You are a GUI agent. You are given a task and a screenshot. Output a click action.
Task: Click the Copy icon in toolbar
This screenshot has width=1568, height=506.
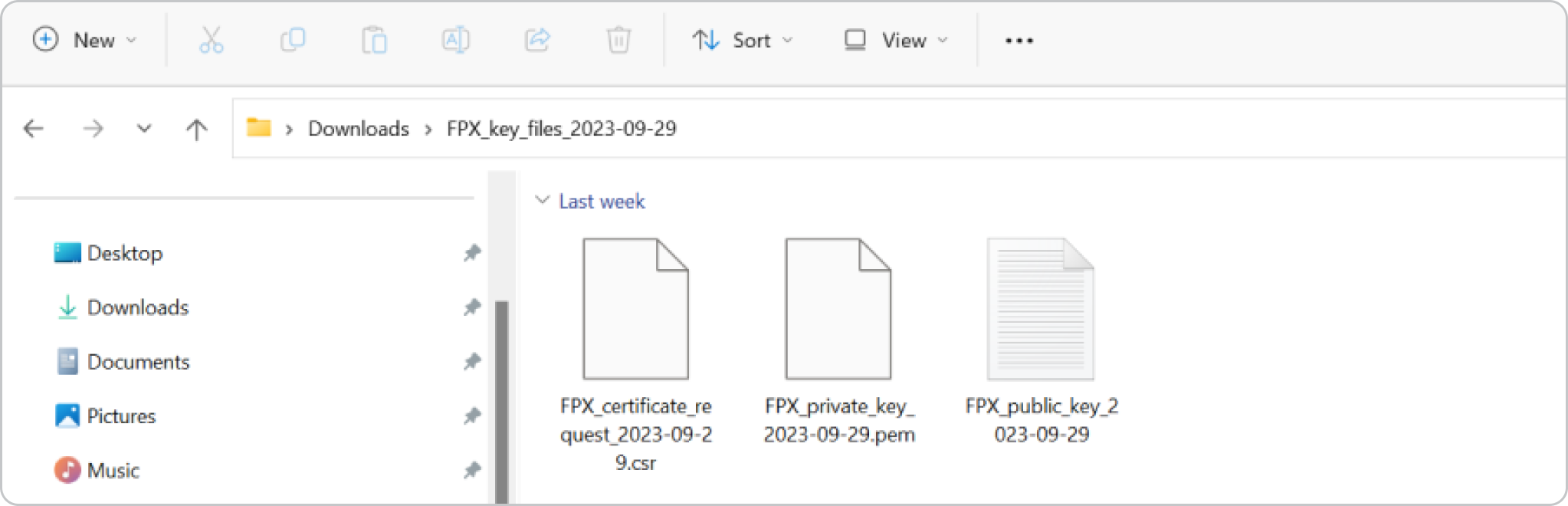(293, 40)
